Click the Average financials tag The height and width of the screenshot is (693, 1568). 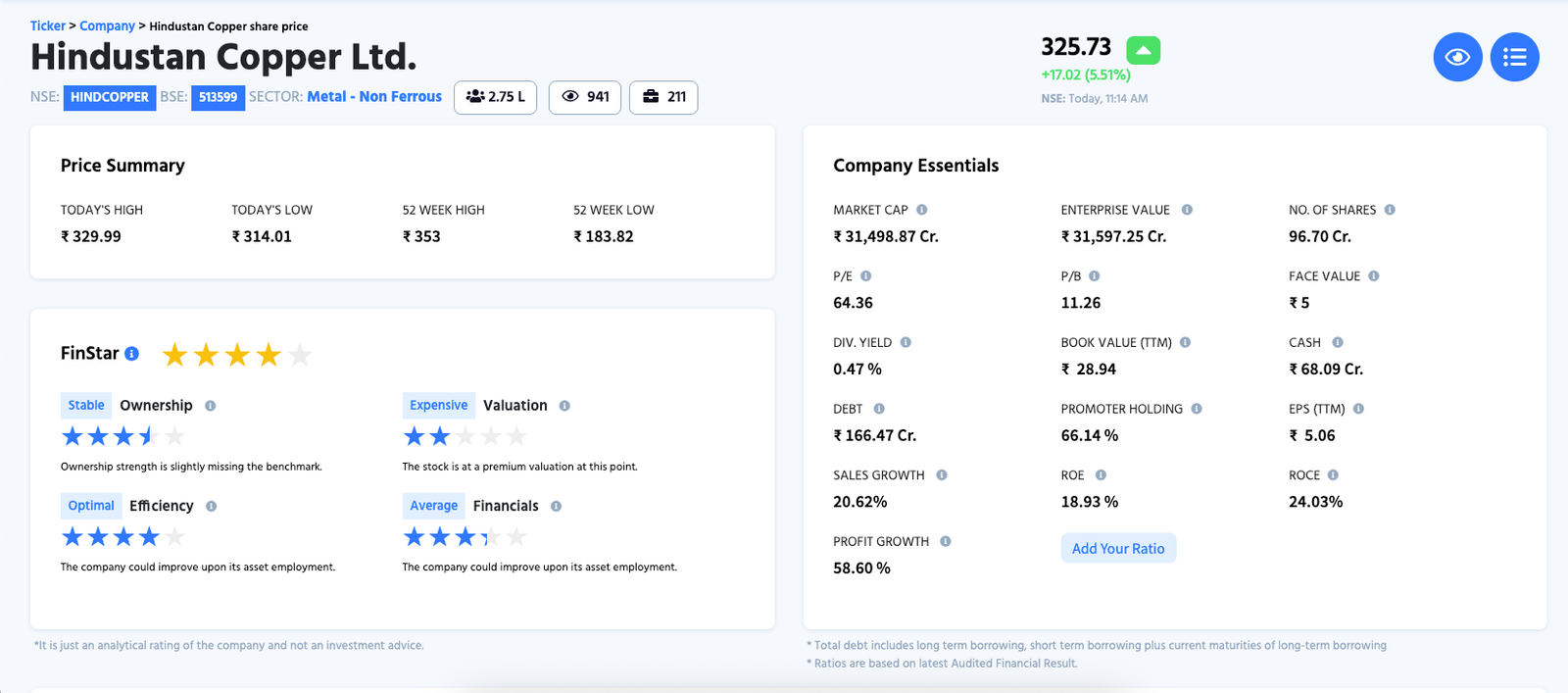click(434, 506)
